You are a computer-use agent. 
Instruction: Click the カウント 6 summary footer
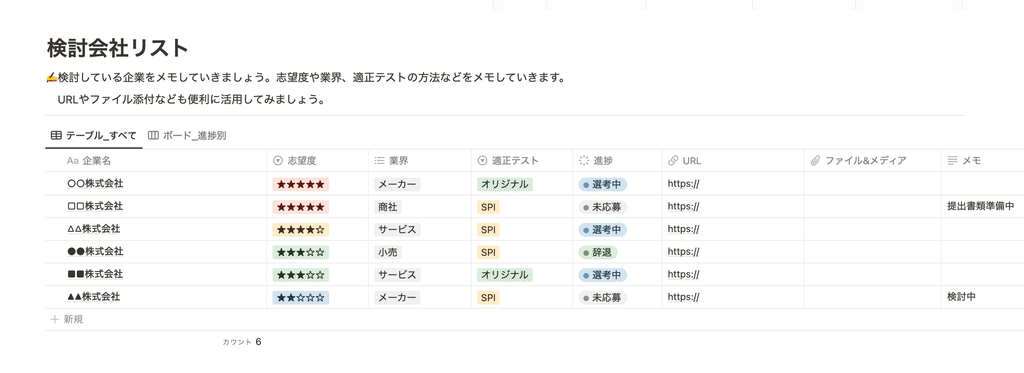coord(242,342)
